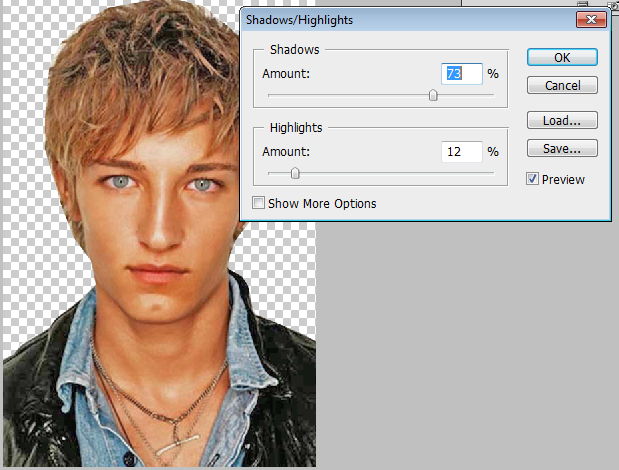Click Cancel in Shadows/Highlights dialog

coord(562,85)
